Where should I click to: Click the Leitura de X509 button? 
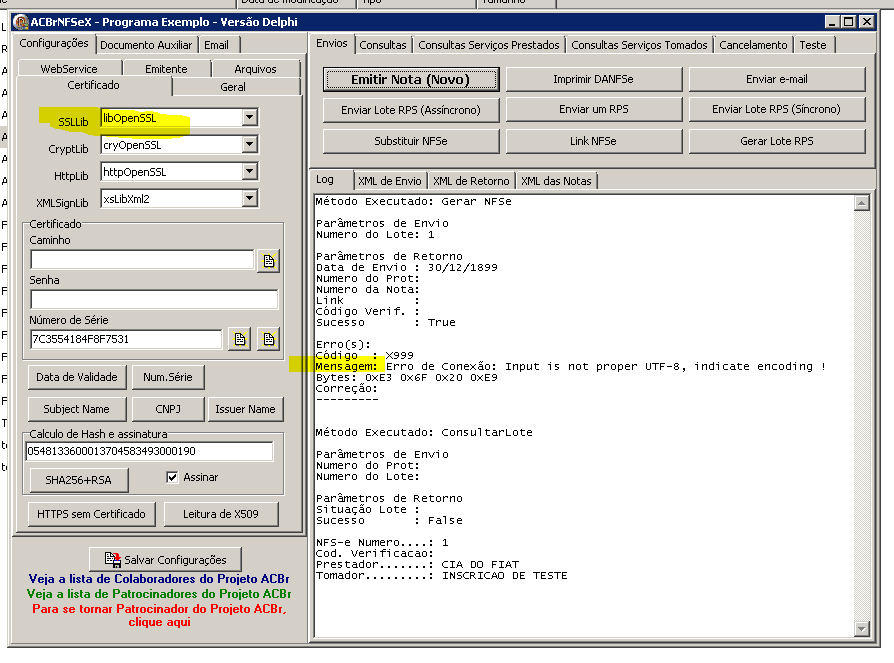221,514
